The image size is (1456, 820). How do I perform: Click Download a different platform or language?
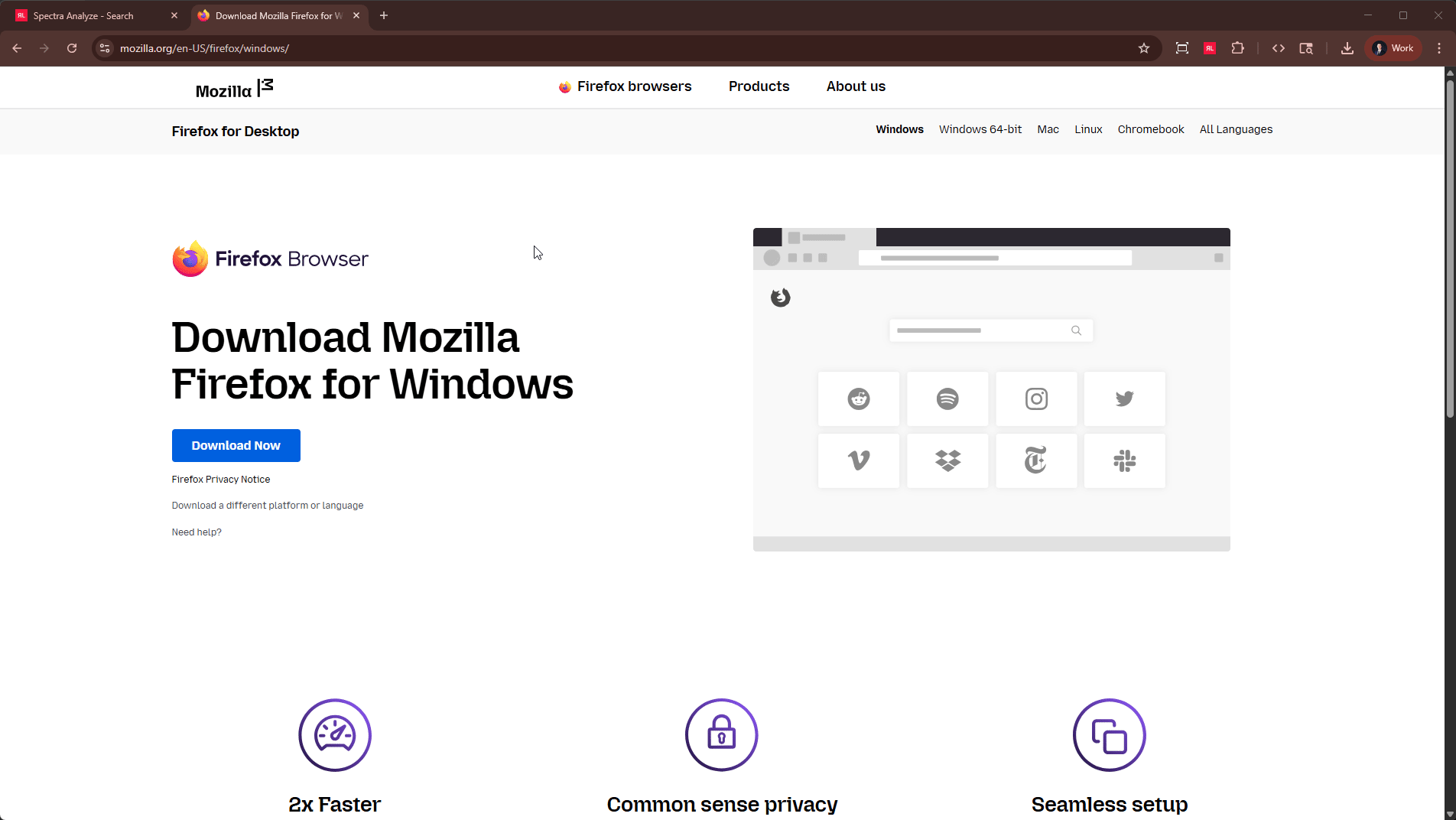pos(268,506)
